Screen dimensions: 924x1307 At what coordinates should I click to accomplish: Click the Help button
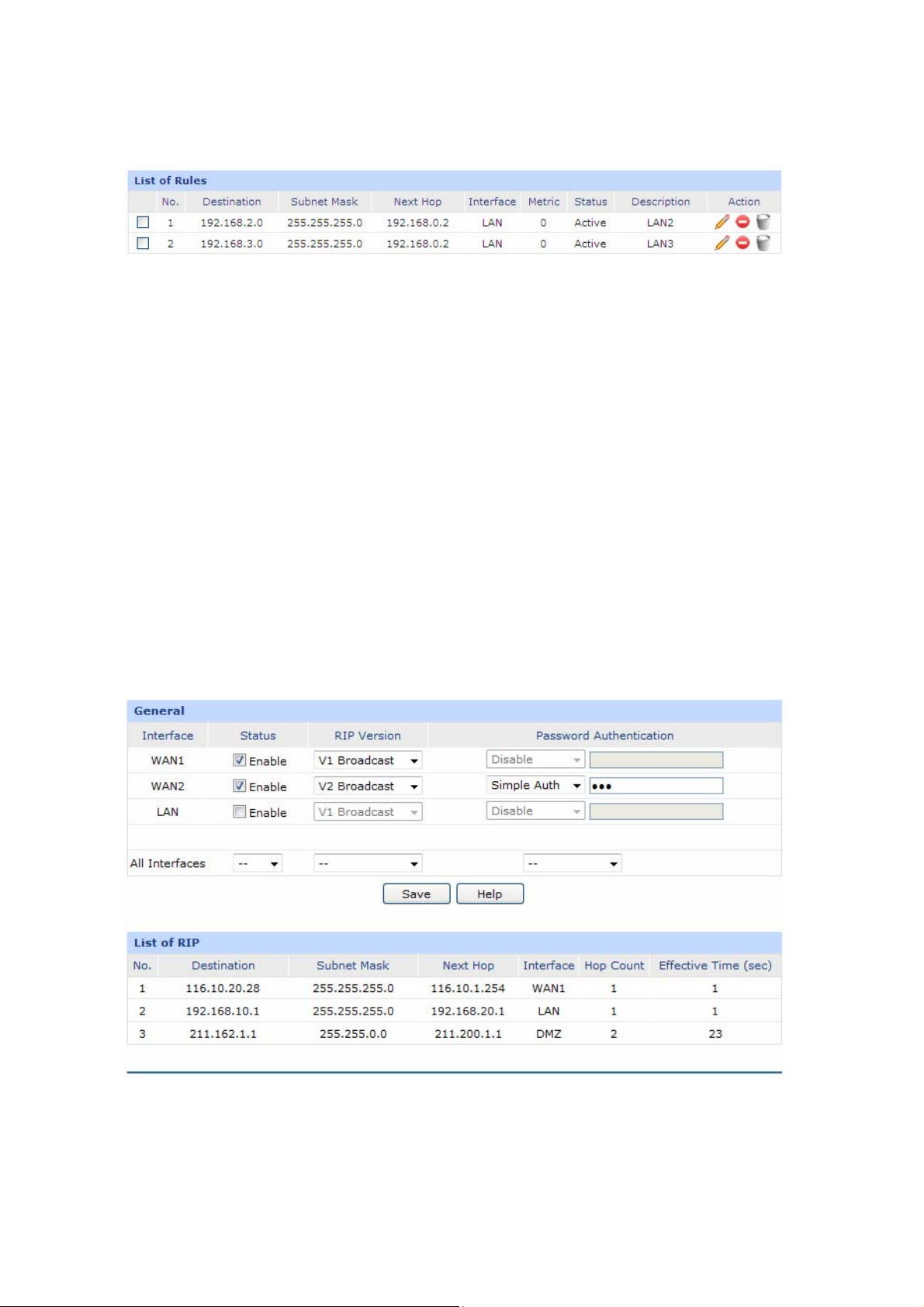click(490, 894)
